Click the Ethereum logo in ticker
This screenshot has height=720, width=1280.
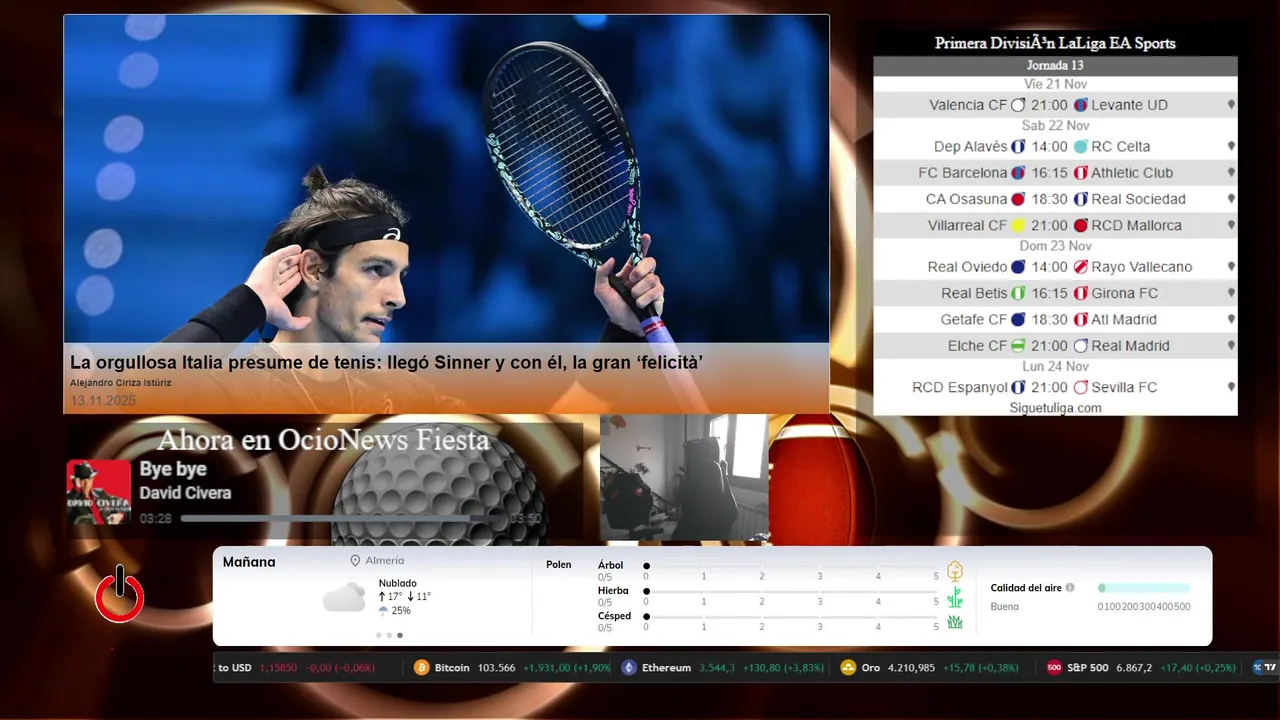(629, 668)
